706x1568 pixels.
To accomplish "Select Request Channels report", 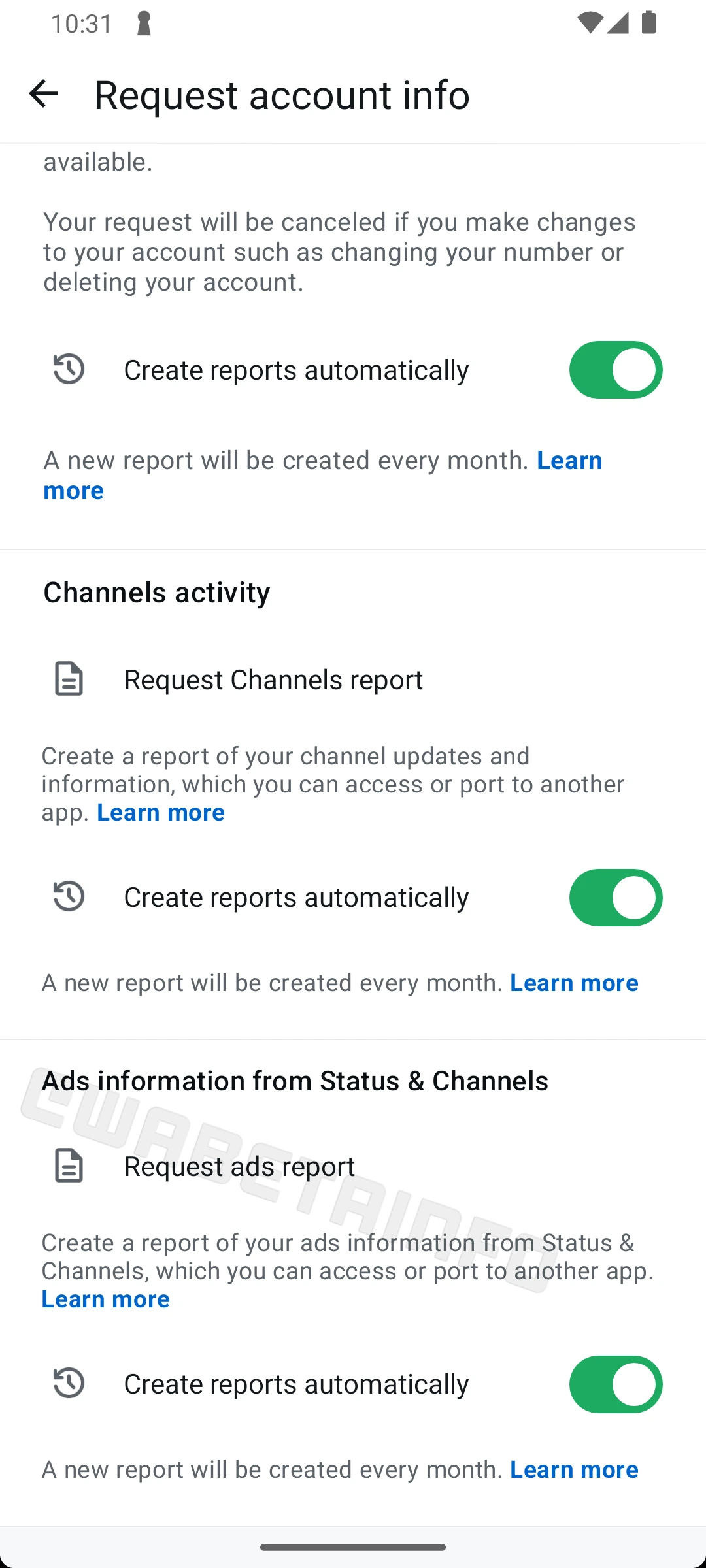I will tap(273, 679).
